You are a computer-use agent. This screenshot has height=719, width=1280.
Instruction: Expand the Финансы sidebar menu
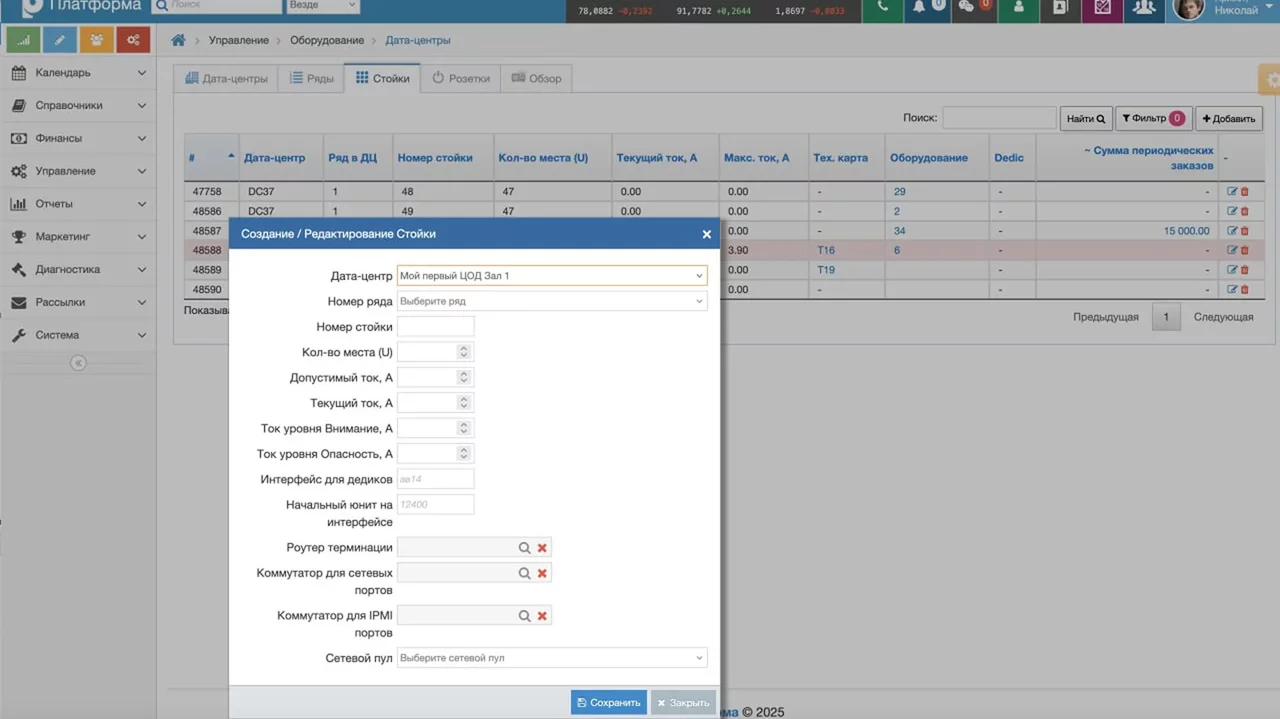tap(78, 138)
